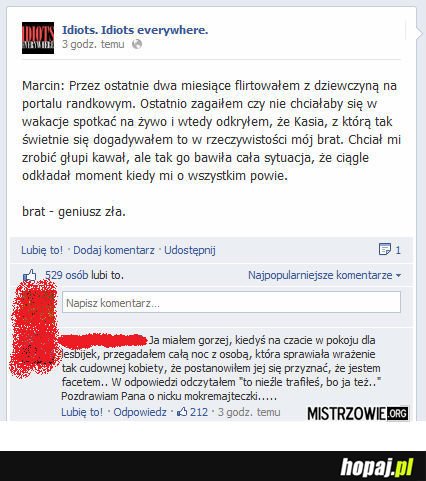Click Dodaj komentarz under the post
The image size is (426, 481).
tap(114, 250)
